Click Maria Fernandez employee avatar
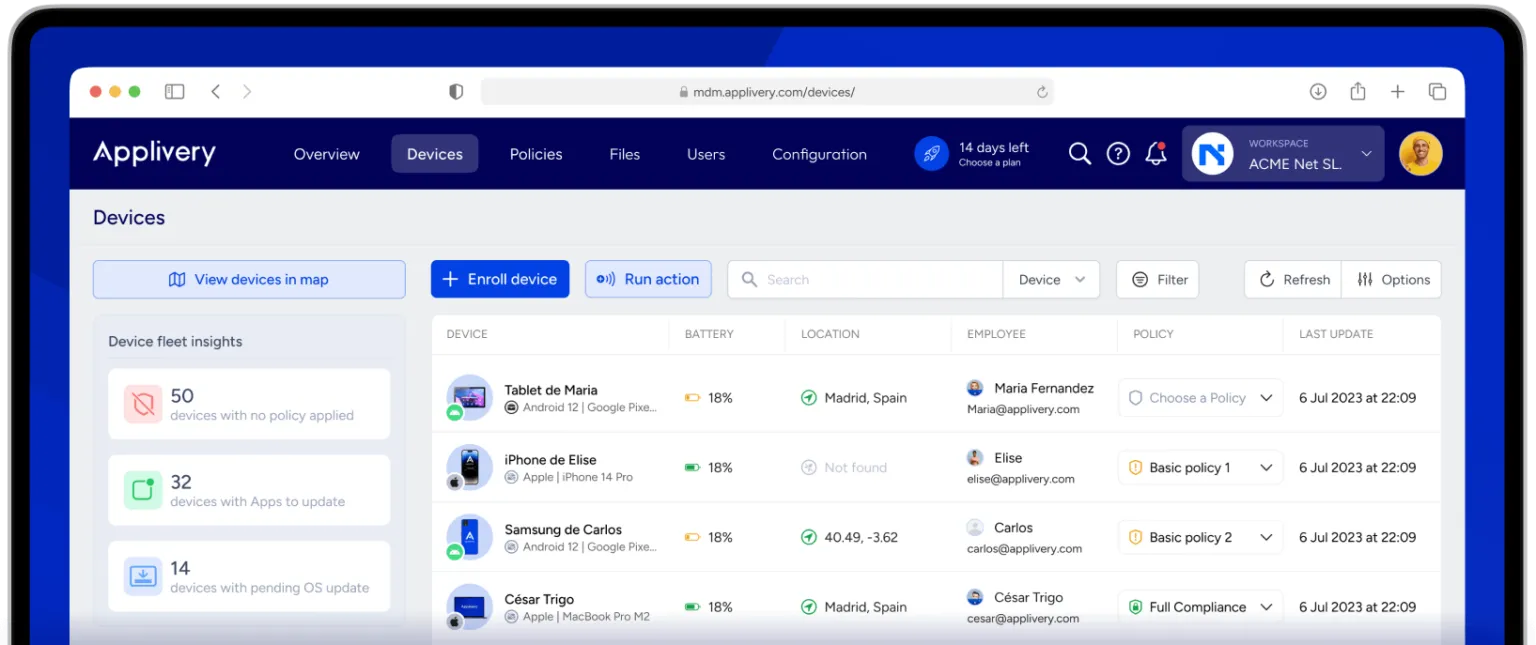1536x645 pixels. point(975,388)
